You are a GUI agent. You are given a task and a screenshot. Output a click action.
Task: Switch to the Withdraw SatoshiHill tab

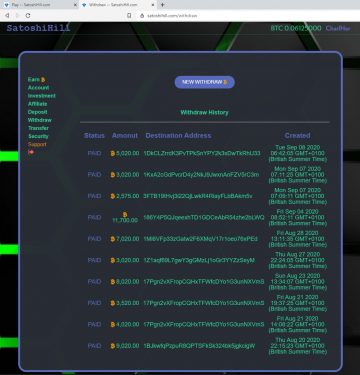[117, 5]
